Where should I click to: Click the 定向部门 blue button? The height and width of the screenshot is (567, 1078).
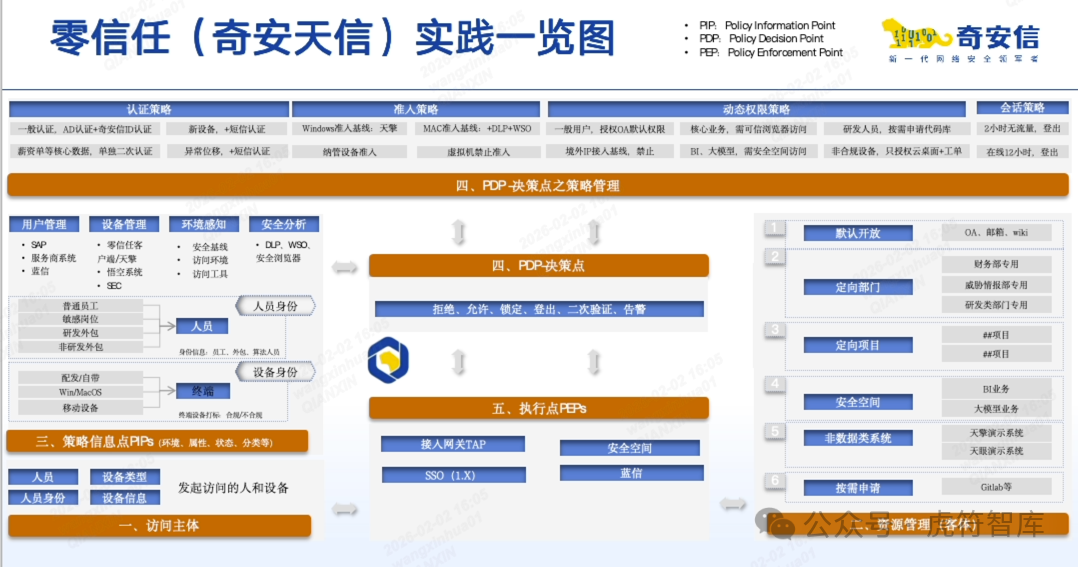click(857, 287)
